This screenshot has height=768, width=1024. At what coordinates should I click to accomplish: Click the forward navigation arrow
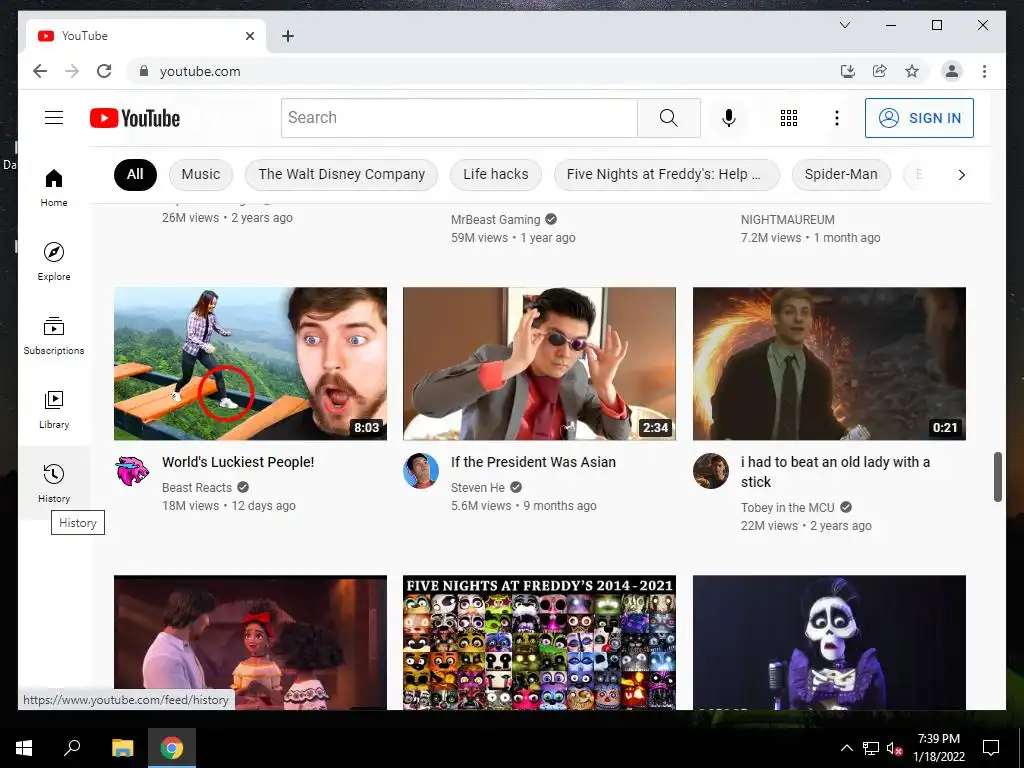(72, 71)
